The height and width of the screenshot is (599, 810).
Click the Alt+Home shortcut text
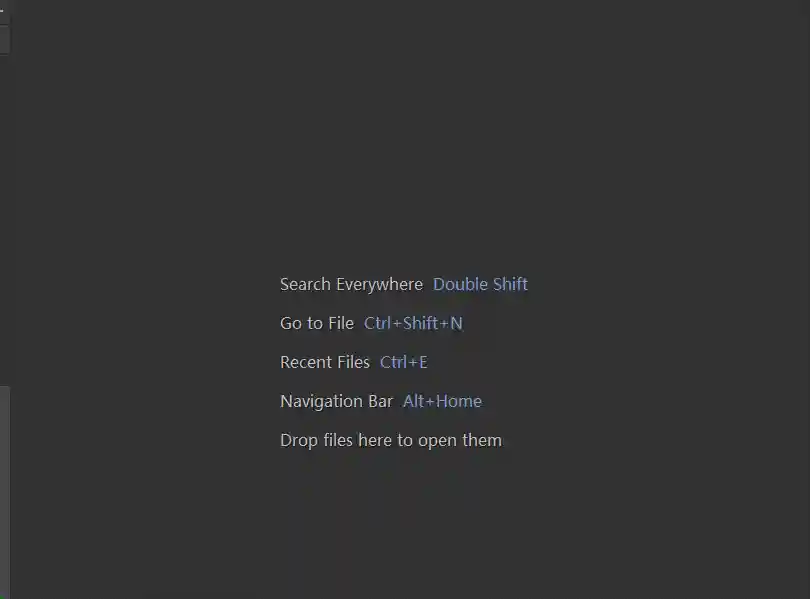[x=442, y=401]
